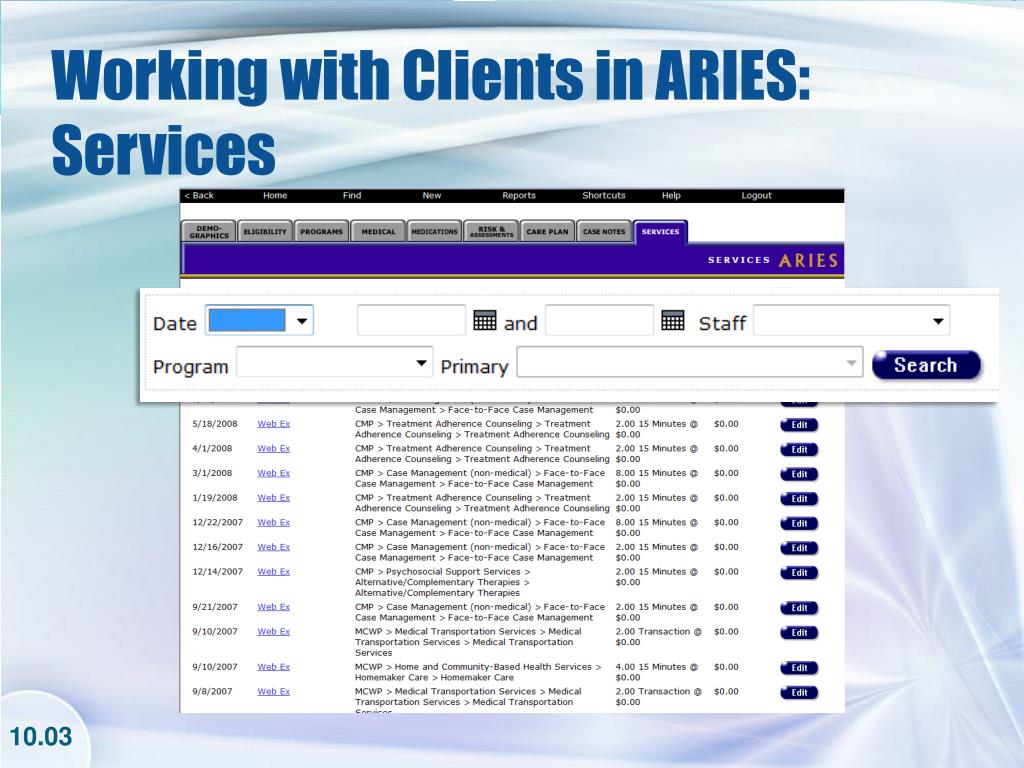Image resolution: width=1024 pixels, height=768 pixels.
Task: Switch to the Demographics tab
Action: 209,232
